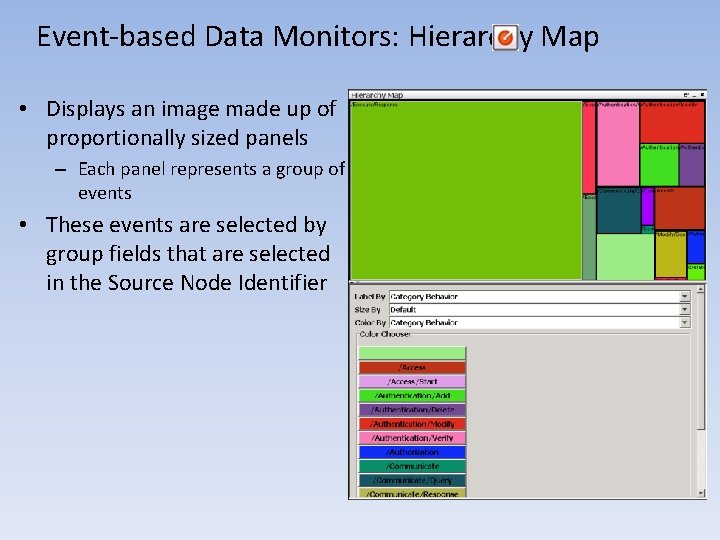This screenshot has width=720, height=540.
Task: Click bullet text "These events are selected by"
Action: point(186,225)
